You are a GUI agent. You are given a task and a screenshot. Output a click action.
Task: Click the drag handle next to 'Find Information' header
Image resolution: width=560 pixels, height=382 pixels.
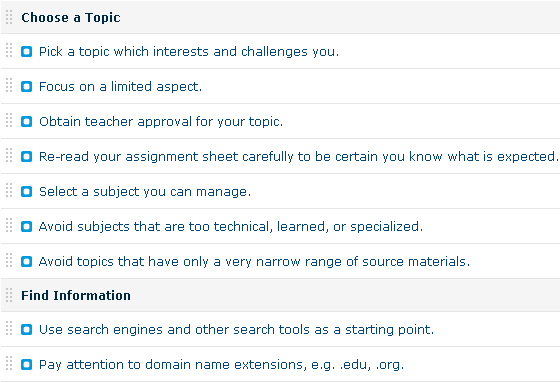click(9, 295)
